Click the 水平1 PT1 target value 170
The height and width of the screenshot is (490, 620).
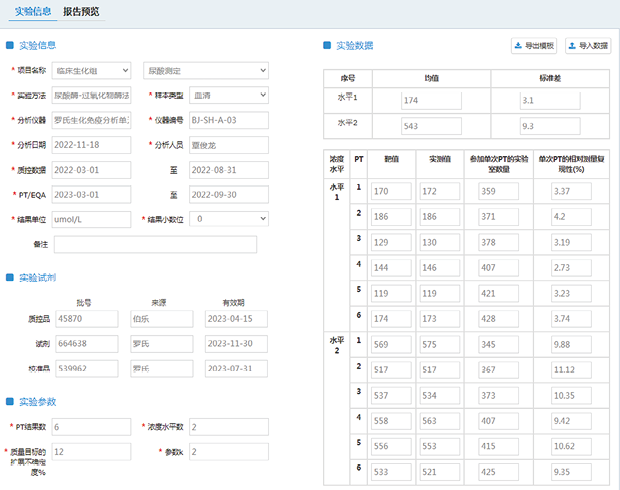(x=391, y=191)
